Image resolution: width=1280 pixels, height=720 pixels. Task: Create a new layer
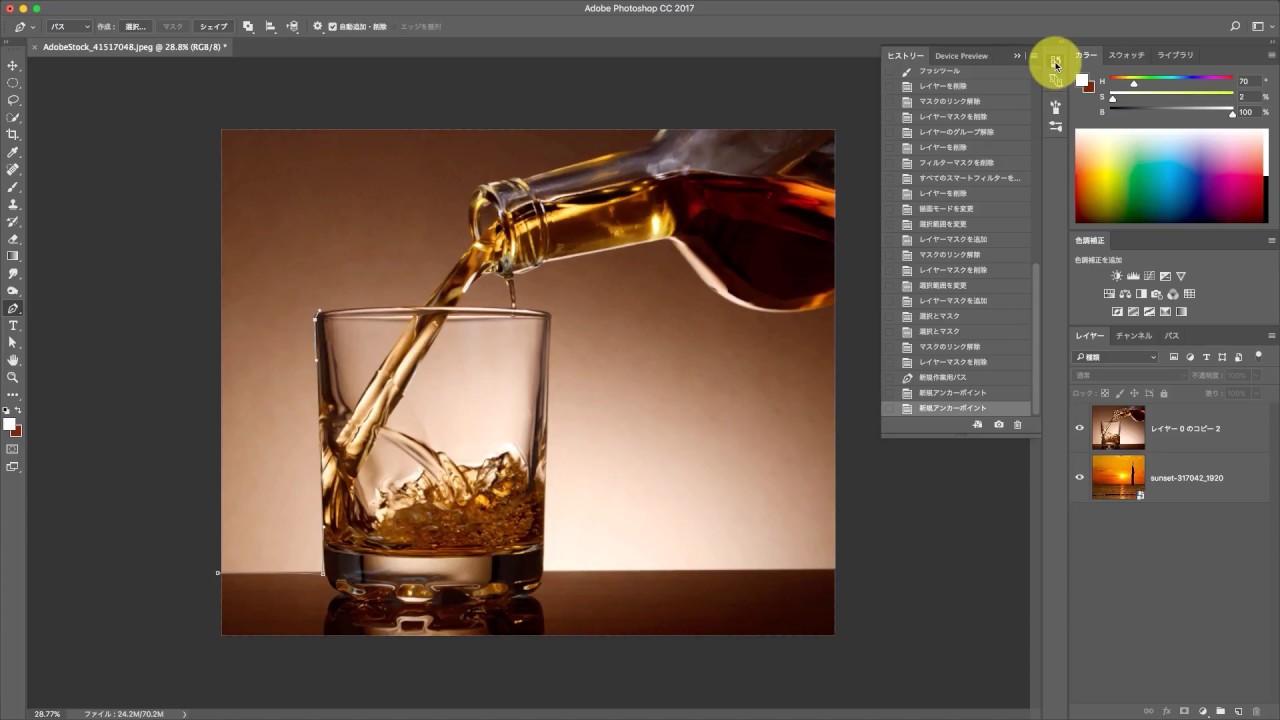click(x=1238, y=711)
